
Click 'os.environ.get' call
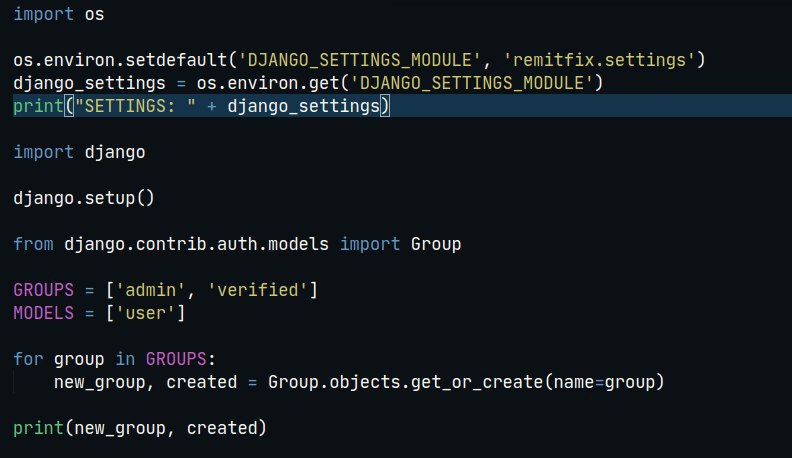[x=268, y=83]
